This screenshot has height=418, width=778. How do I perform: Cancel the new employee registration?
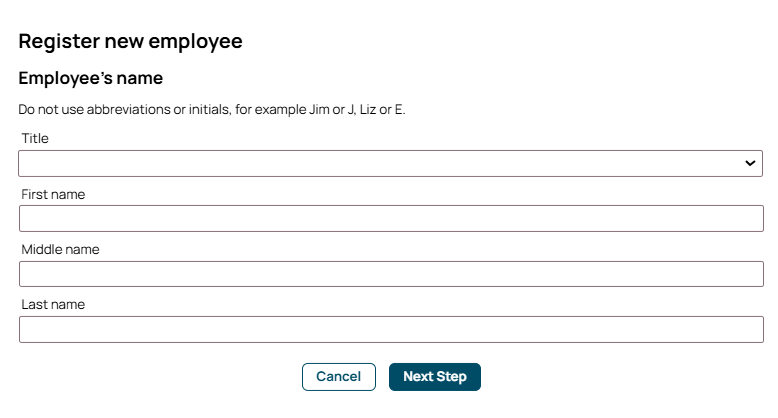pyautogui.click(x=338, y=376)
